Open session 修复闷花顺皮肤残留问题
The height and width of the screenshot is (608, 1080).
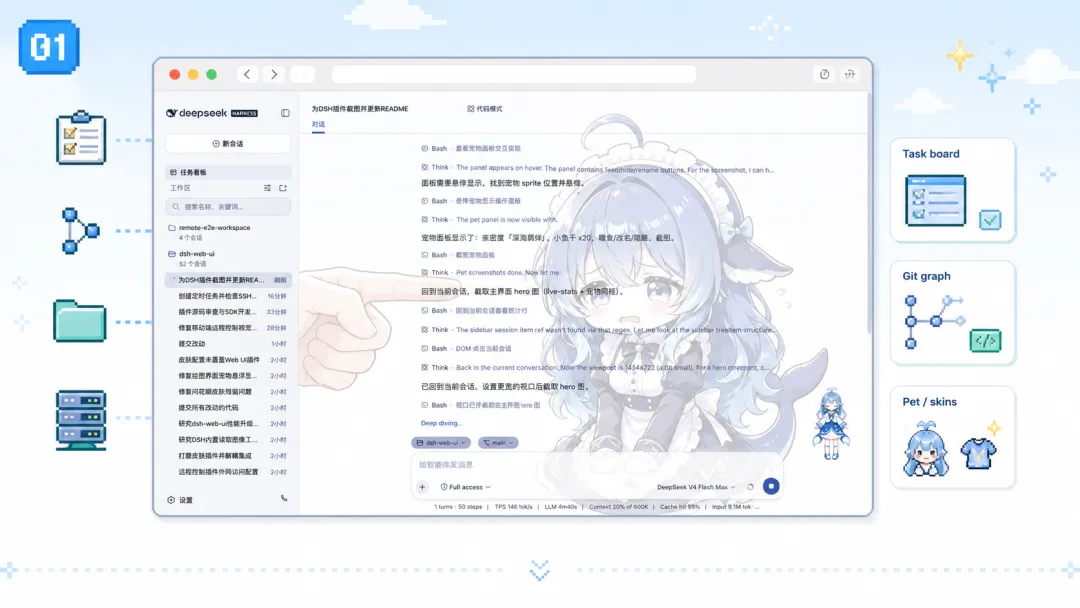coord(228,392)
